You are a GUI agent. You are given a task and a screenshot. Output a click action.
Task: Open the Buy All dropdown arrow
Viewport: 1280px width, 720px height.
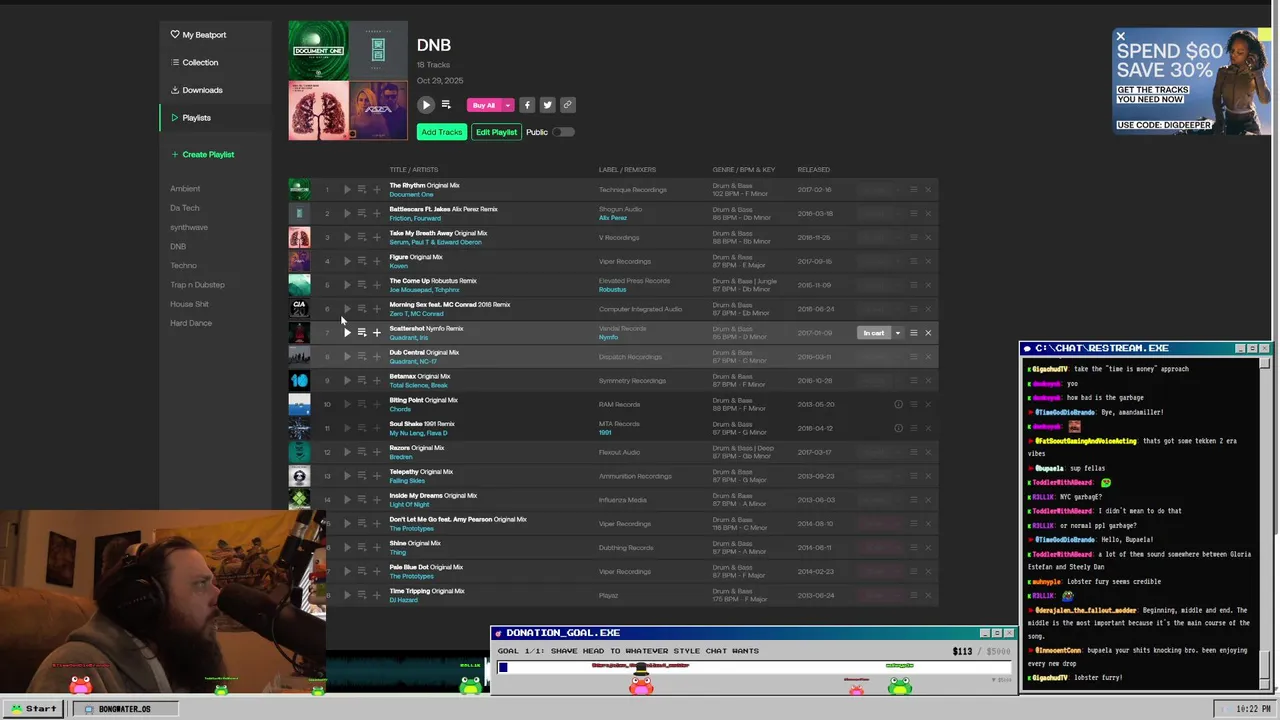click(508, 105)
